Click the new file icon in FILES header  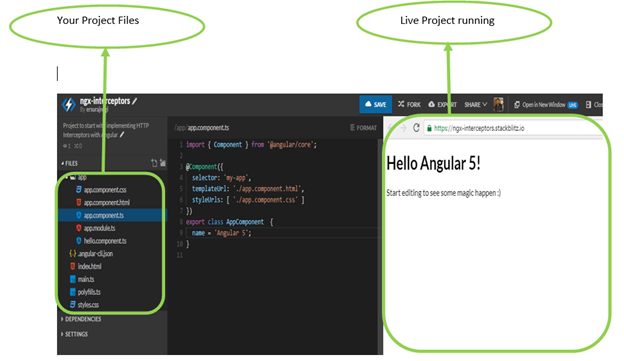click(154, 163)
